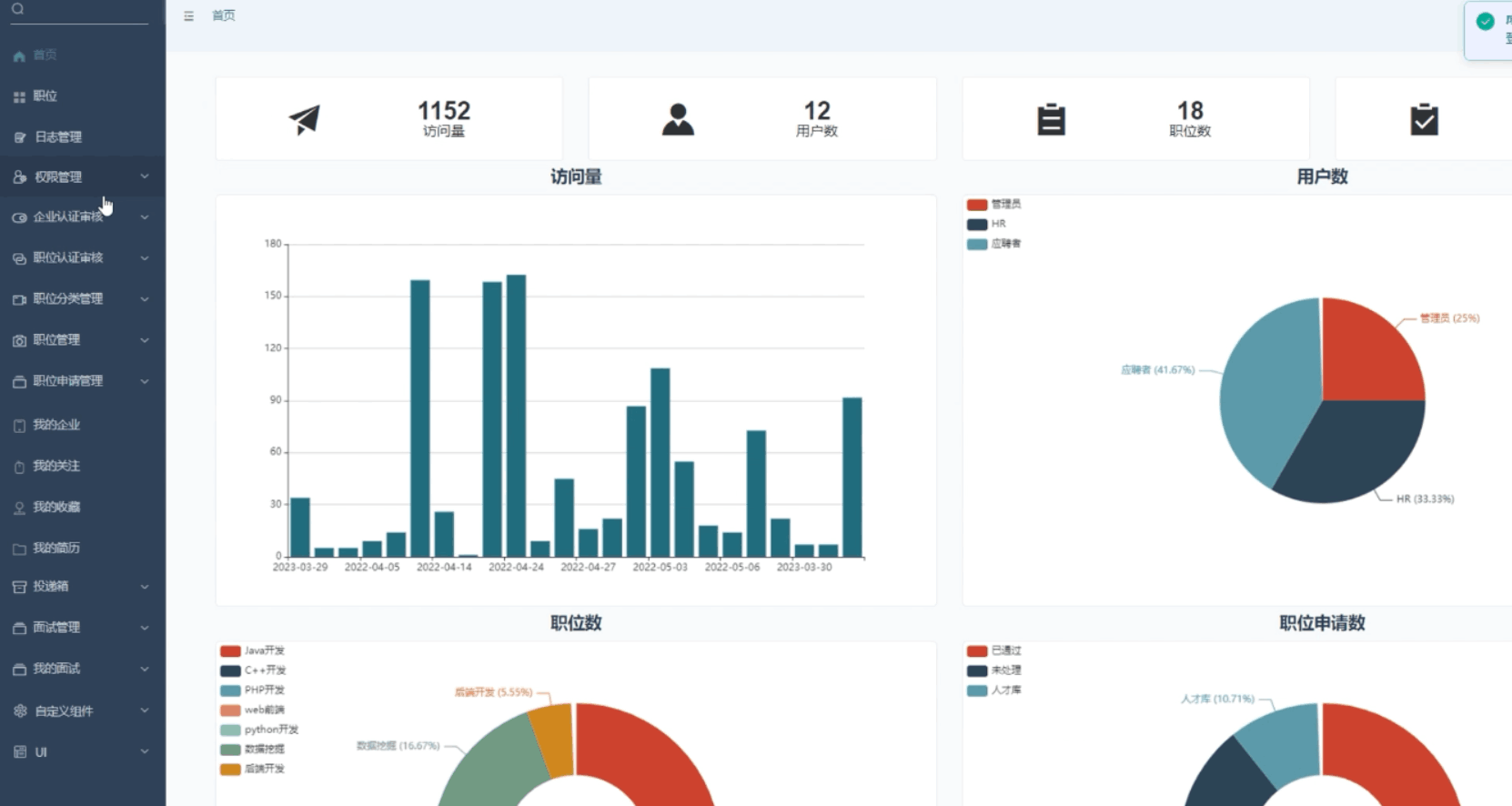Click the home icon beside 首页

tap(19, 56)
